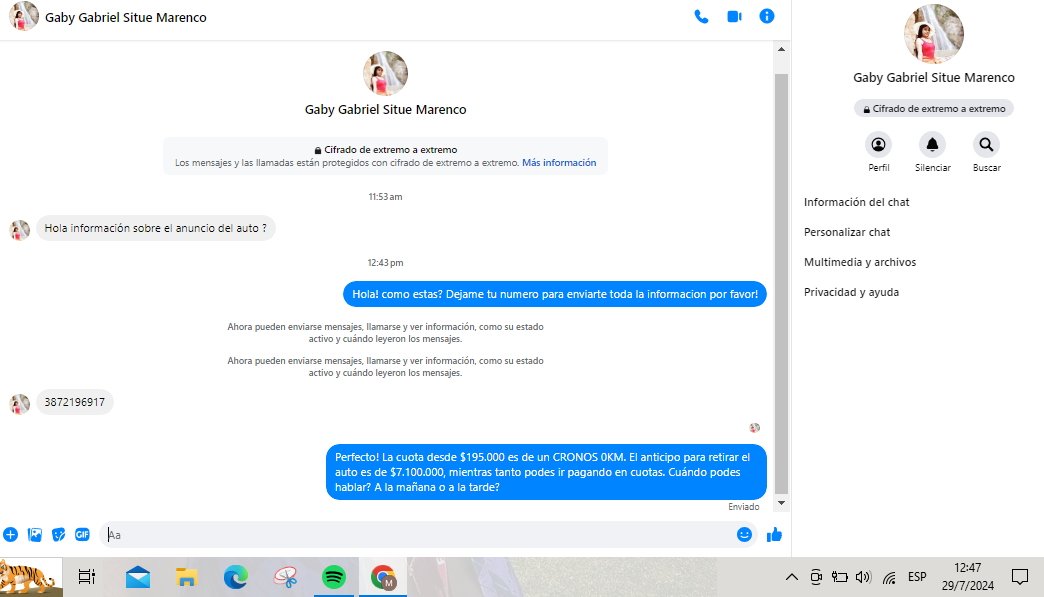
Task: Expand Información del chat section
Action: tap(856, 202)
